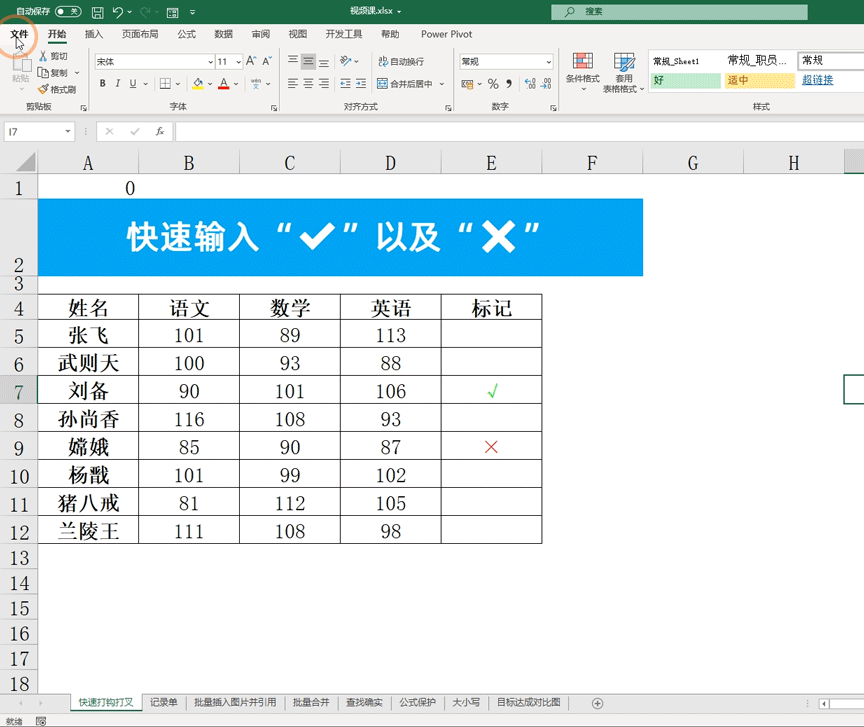Select cell containing 孙尚香
Image resolution: width=864 pixels, height=727 pixels.
pyautogui.click(x=88, y=419)
